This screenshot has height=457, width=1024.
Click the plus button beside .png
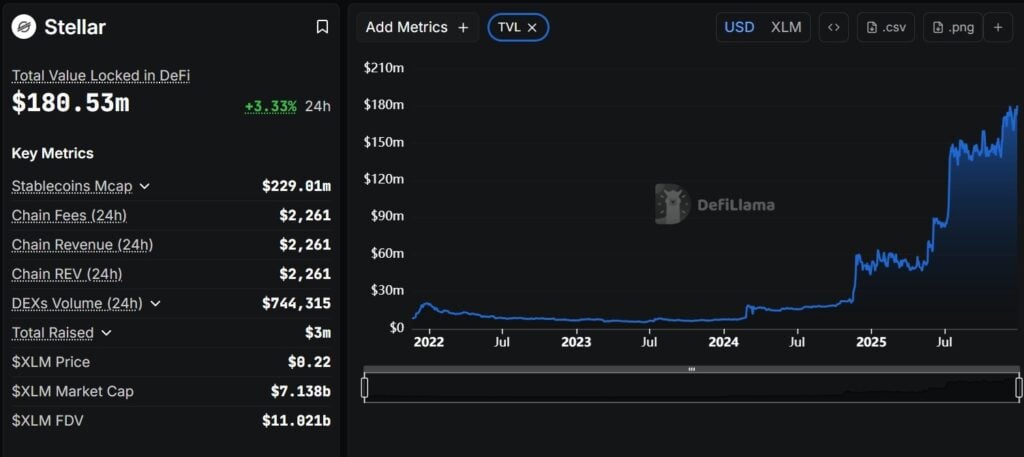[x=998, y=27]
